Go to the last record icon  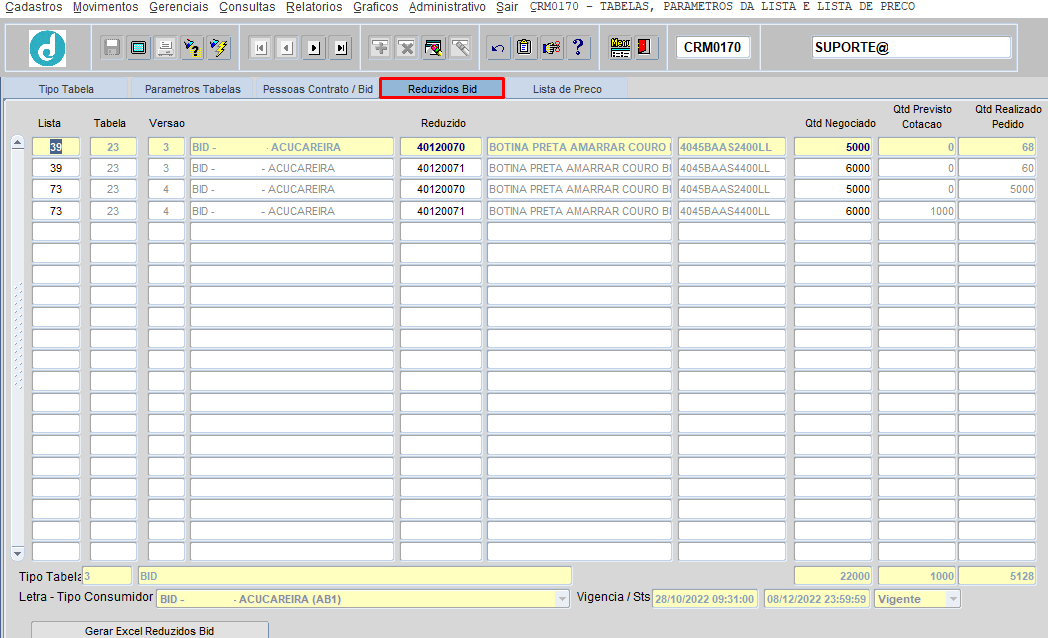point(341,47)
